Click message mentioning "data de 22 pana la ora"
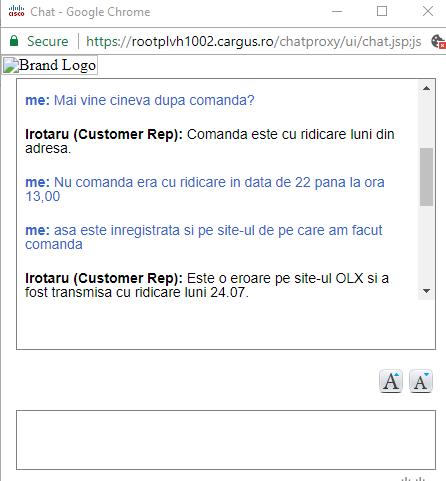 (x=205, y=189)
